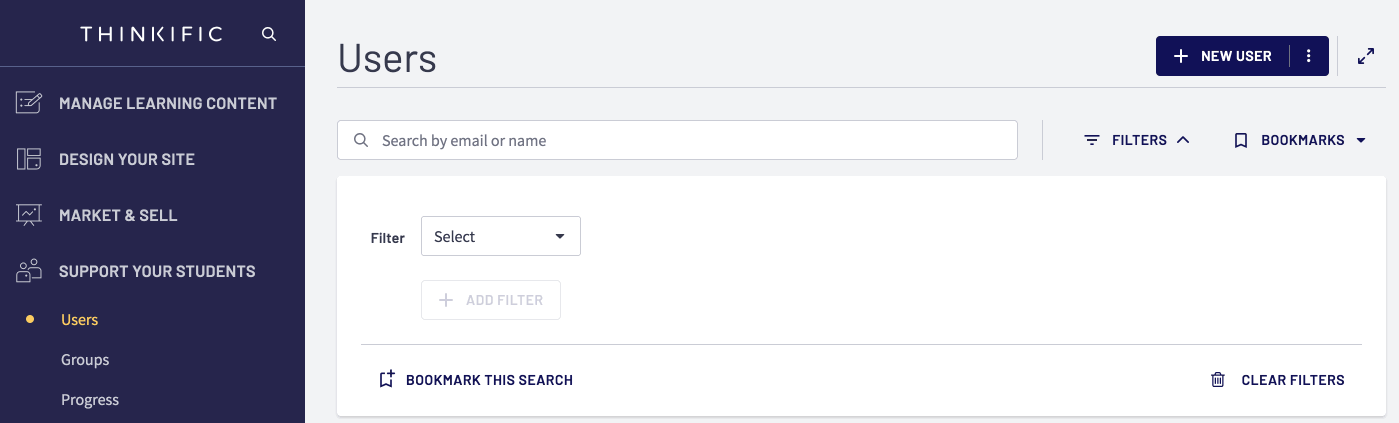Collapse the Filters panel

point(1138,140)
